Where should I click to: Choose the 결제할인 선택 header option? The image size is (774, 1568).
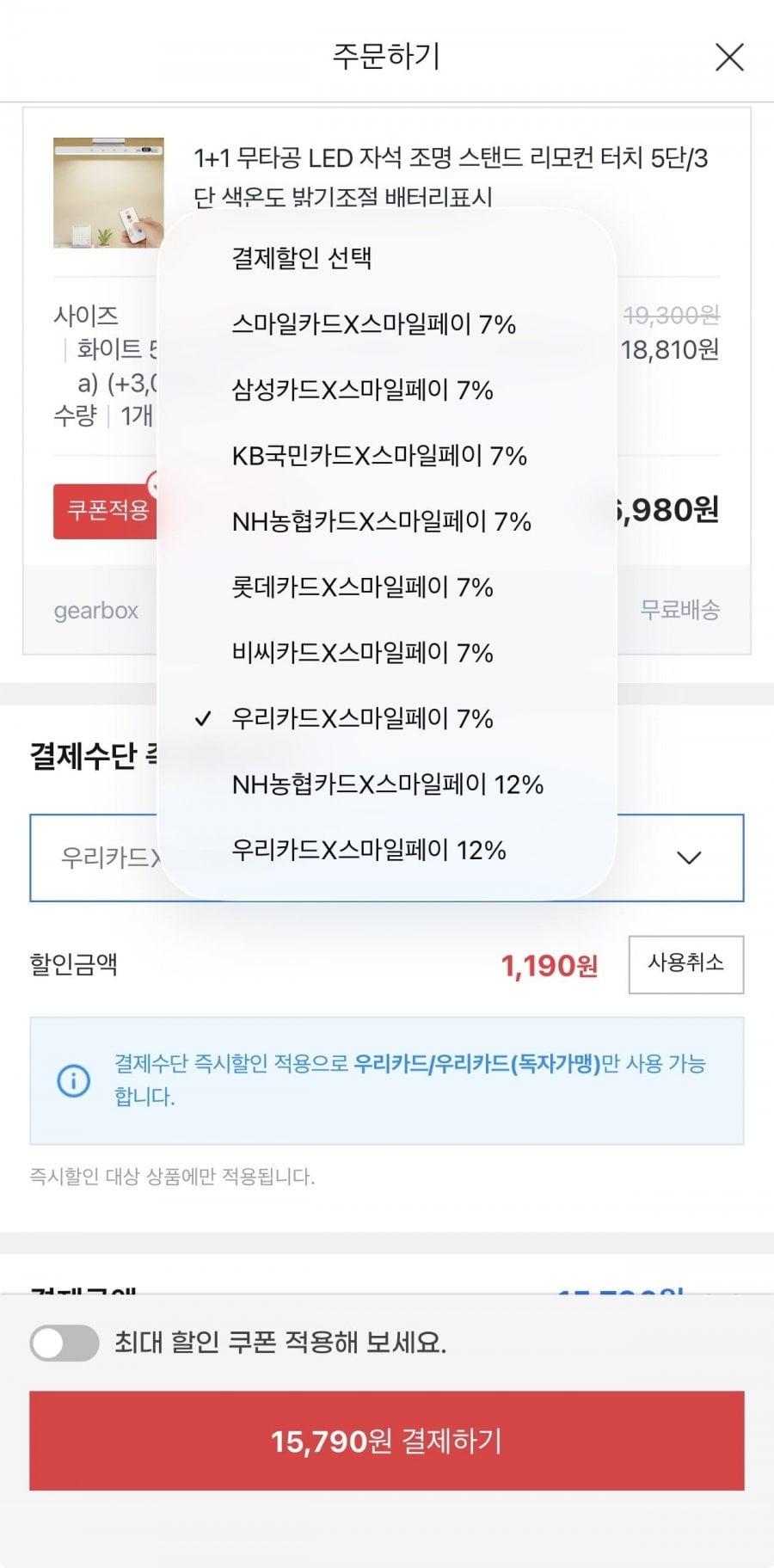[301, 258]
